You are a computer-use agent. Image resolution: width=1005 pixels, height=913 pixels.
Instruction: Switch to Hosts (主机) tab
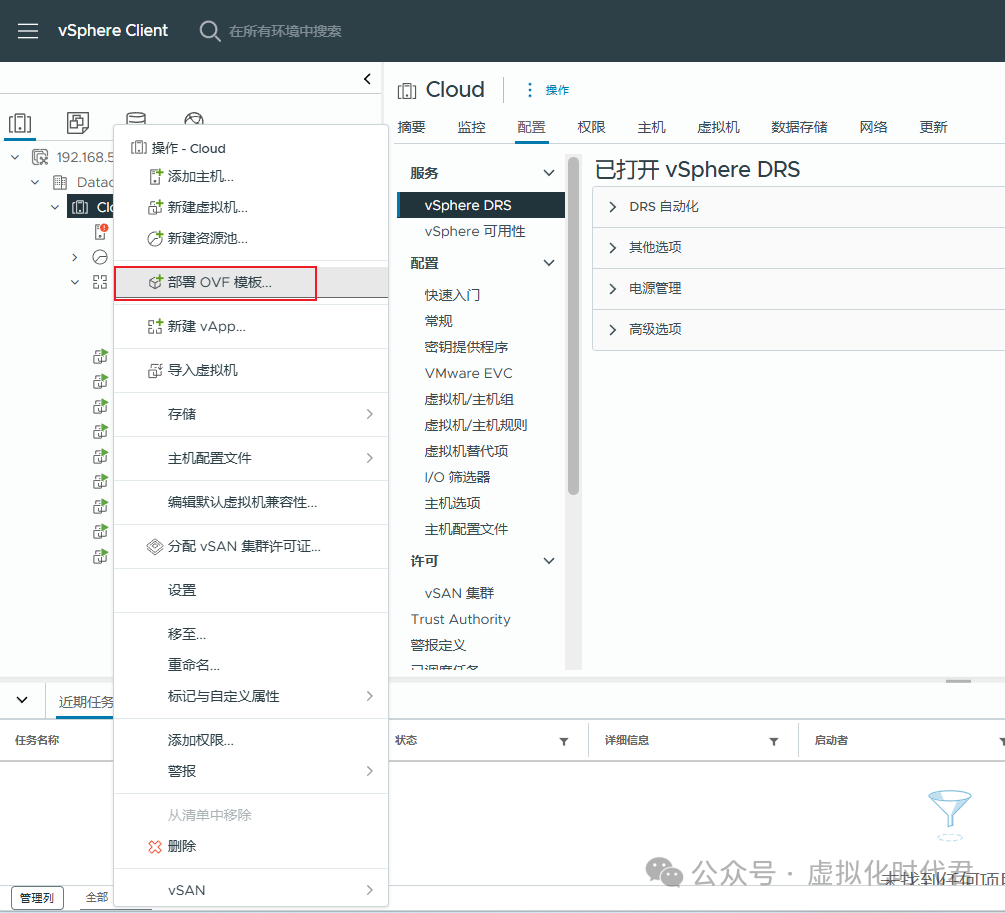651,127
